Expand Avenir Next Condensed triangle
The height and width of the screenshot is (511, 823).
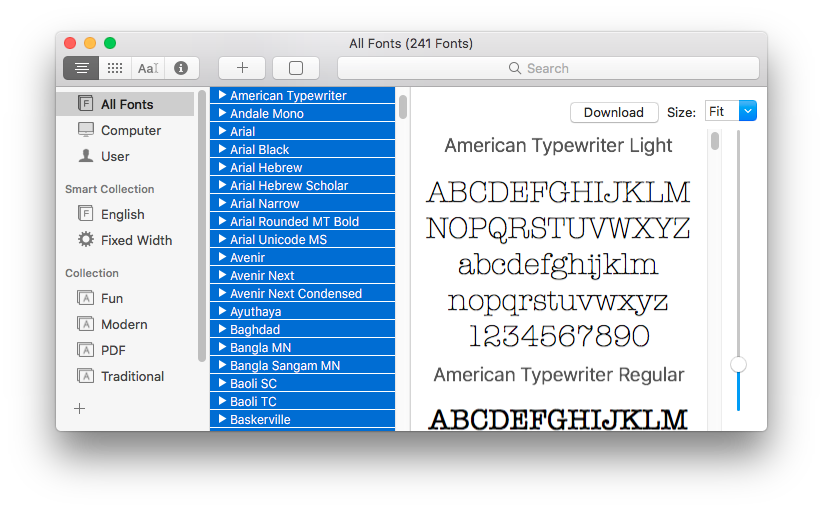(222, 293)
